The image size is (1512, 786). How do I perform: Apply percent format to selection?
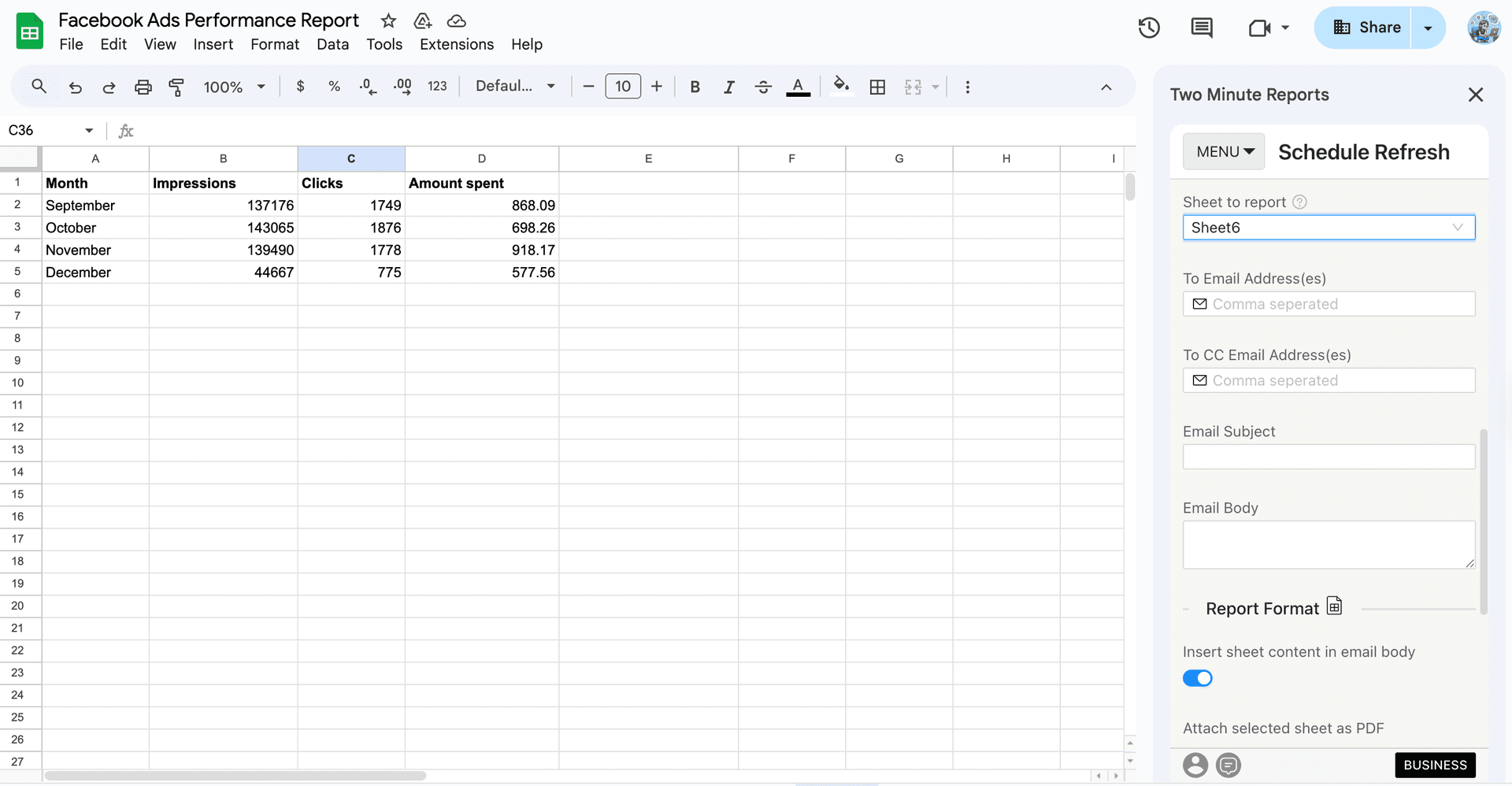[334, 87]
